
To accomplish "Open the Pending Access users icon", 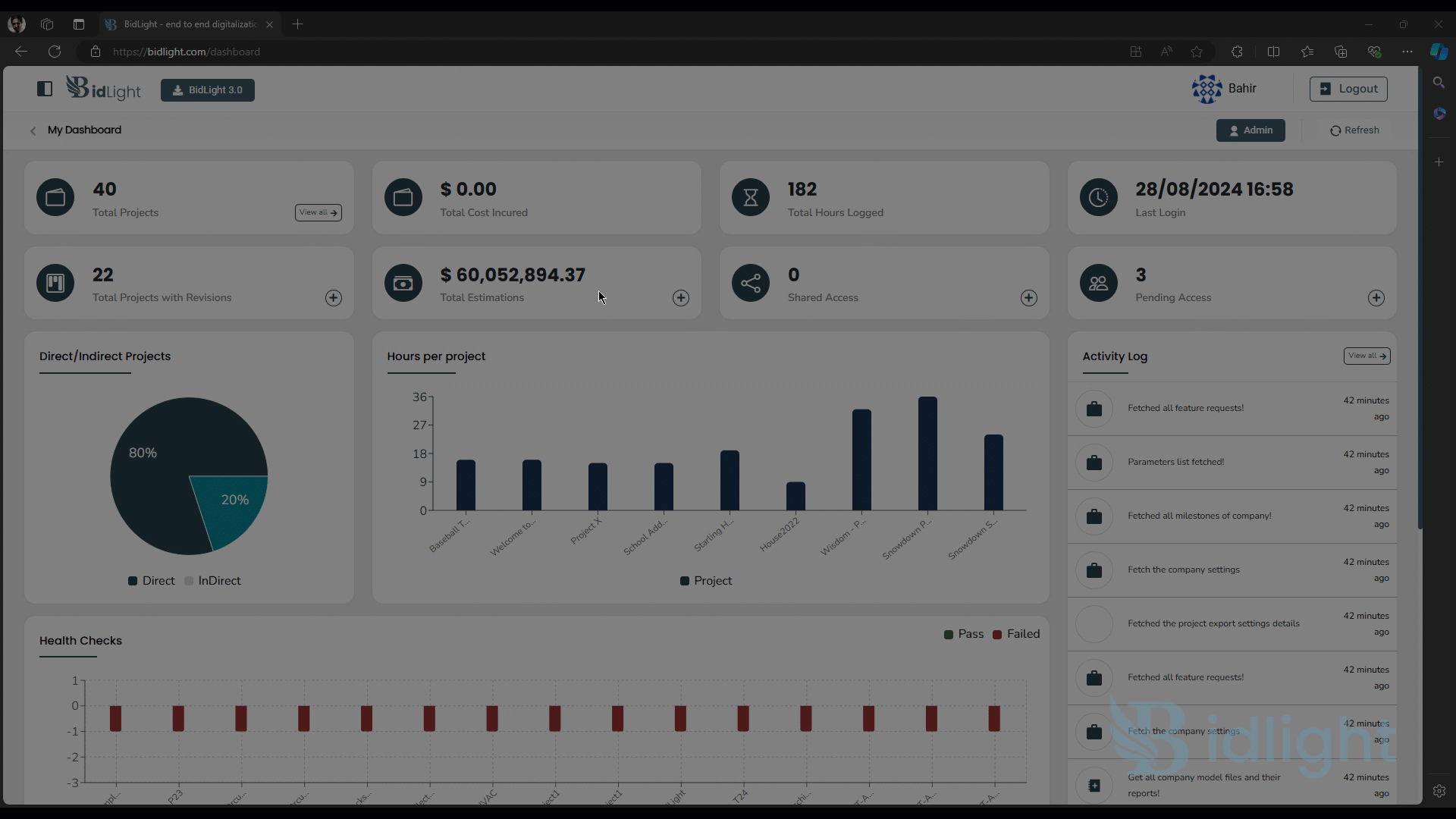I will click(1098, 283).
